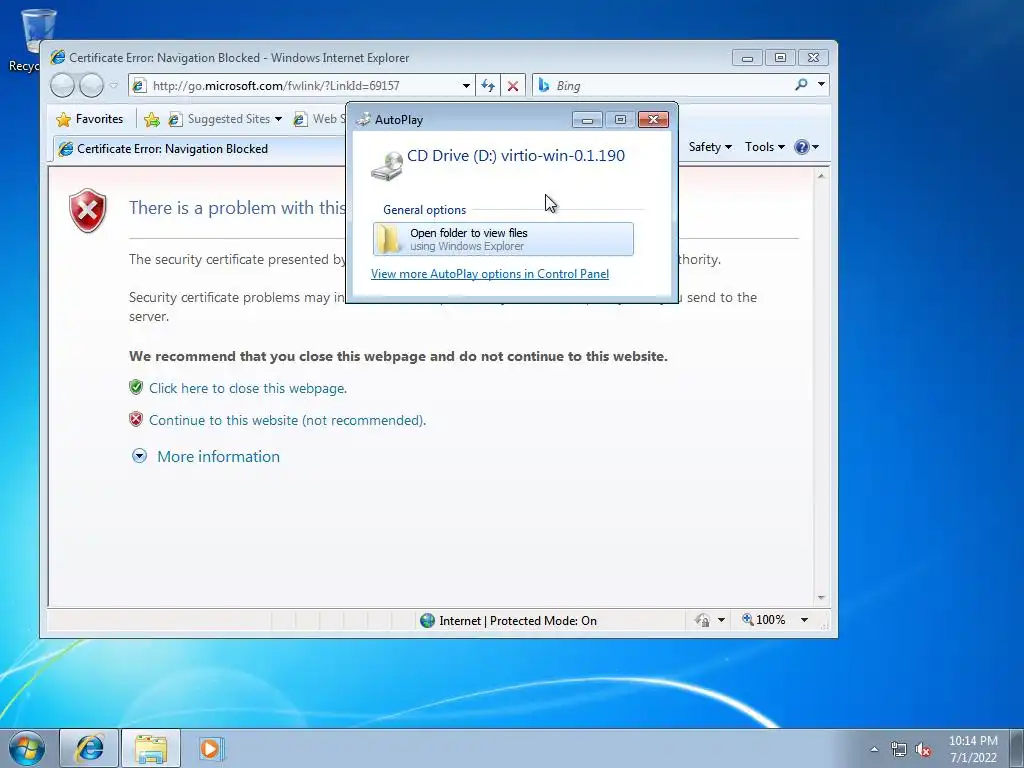Screen dimensions: 1024x768
Task: Click the network tray icon
Action: 899,750
